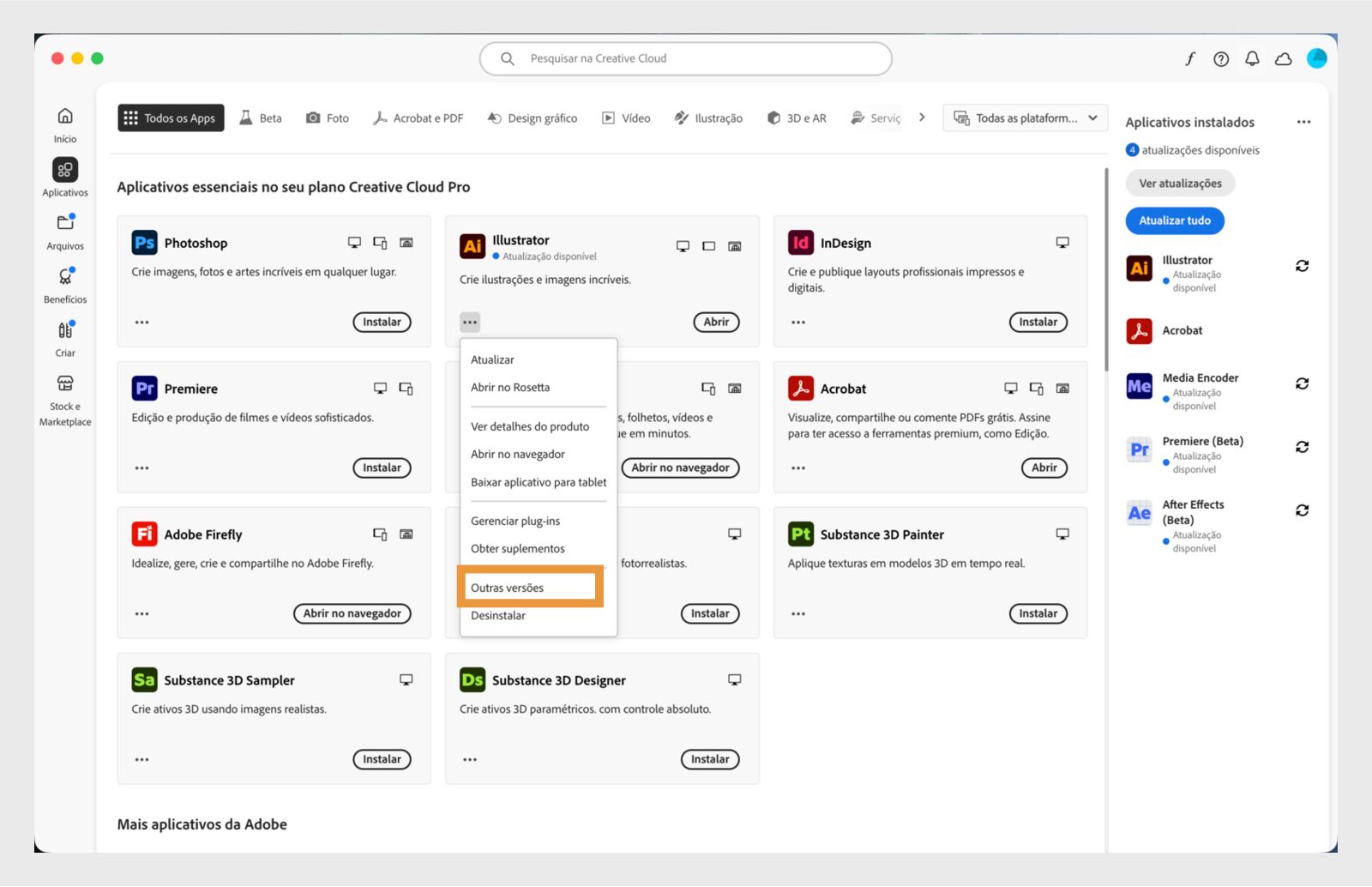Click the Illustrator card app icon
The width and height of the screenshot is (1372, 887).
(x=472, y=246)
